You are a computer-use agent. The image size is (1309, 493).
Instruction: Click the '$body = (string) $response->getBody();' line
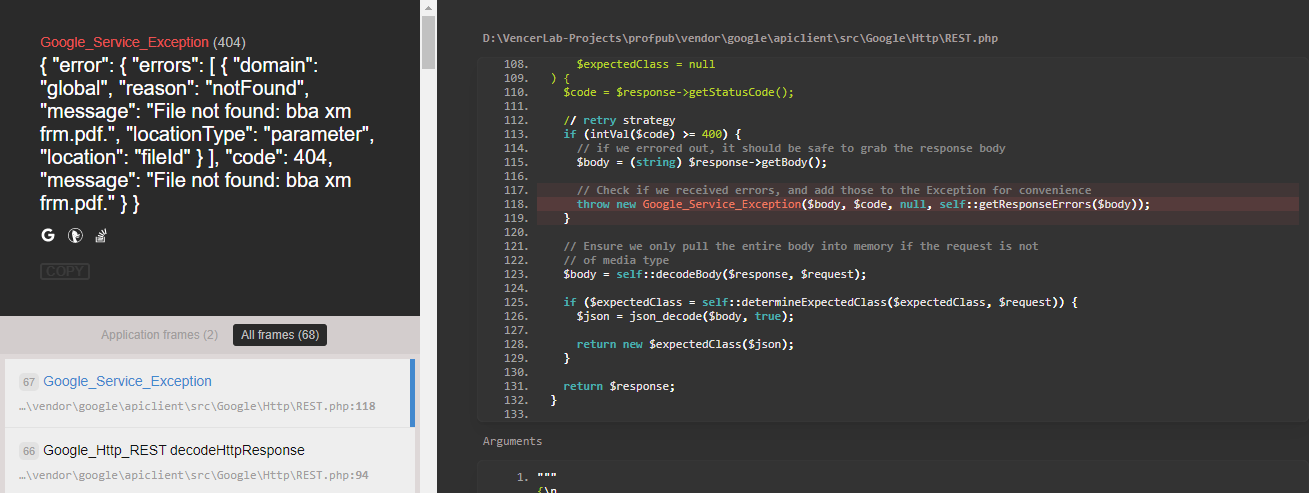coord(702,162)
